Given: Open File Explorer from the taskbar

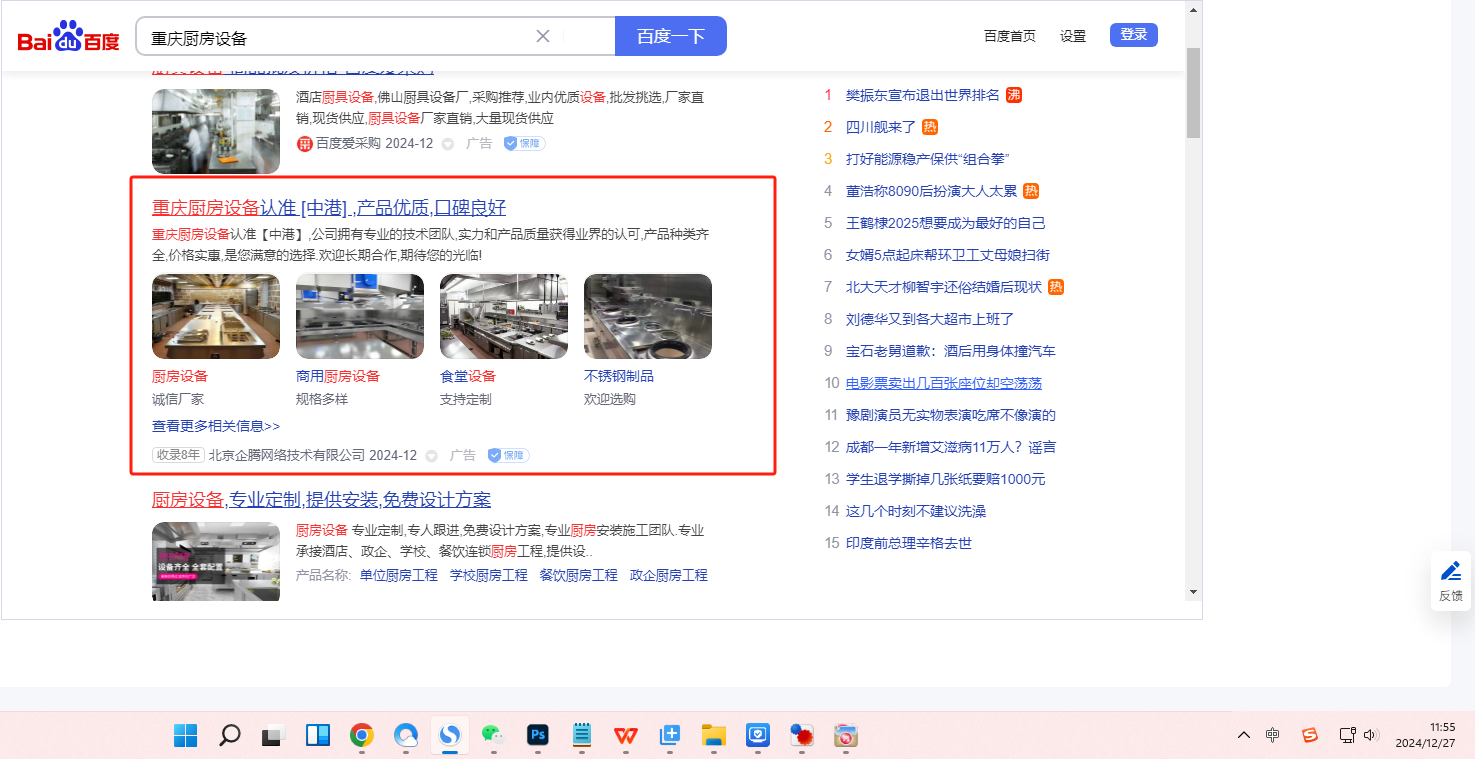Looking at the screenshot, I should tap(713, 736).
